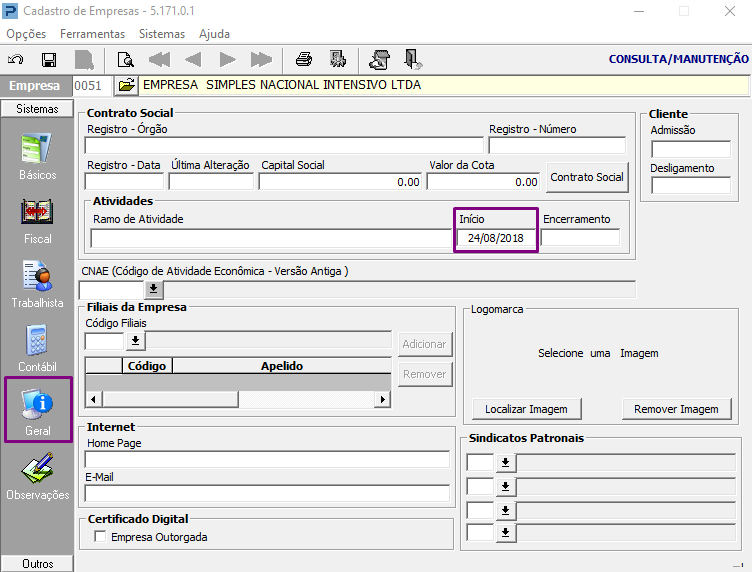
Task: Open the Ajuda menu
Action: tap(214, 34)
